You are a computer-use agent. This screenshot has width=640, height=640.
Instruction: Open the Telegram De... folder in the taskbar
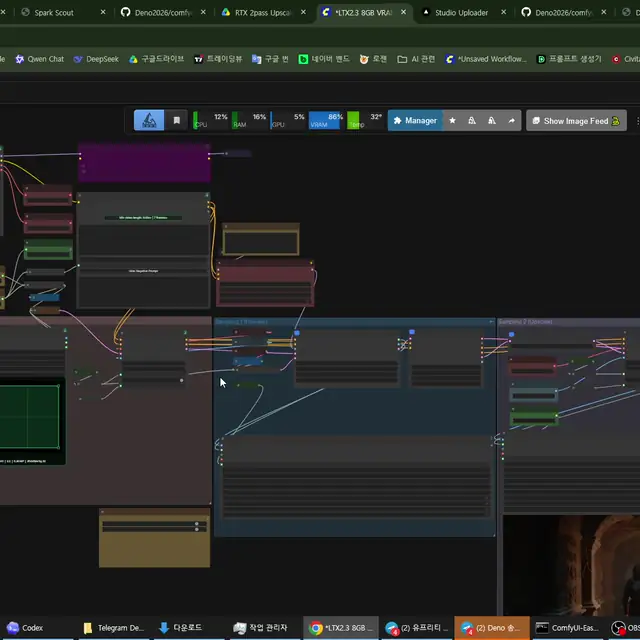(113, 628)
